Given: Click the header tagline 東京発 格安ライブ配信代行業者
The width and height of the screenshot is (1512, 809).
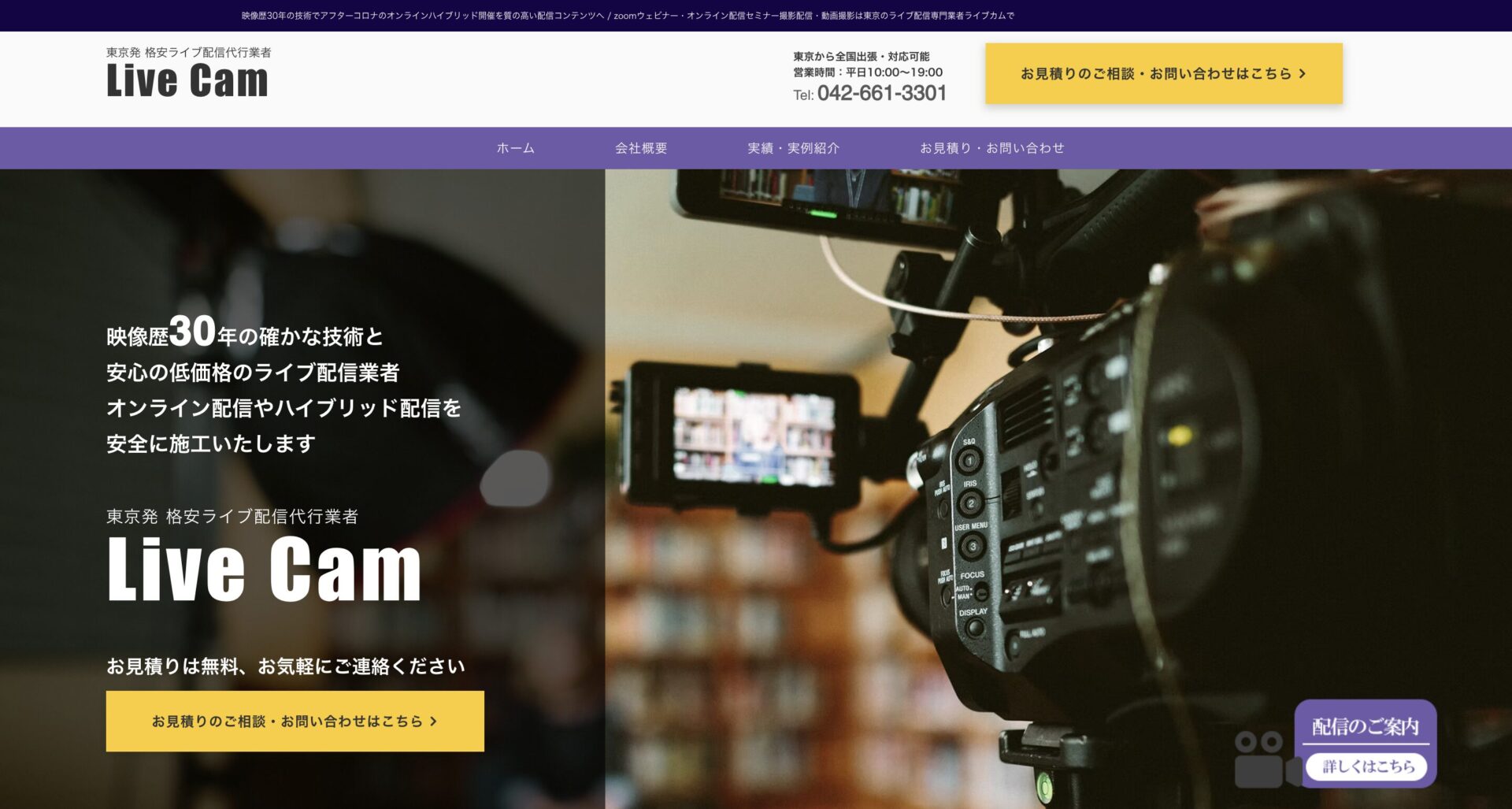Looking at the screenshot, I should click(x=189, y=53).
